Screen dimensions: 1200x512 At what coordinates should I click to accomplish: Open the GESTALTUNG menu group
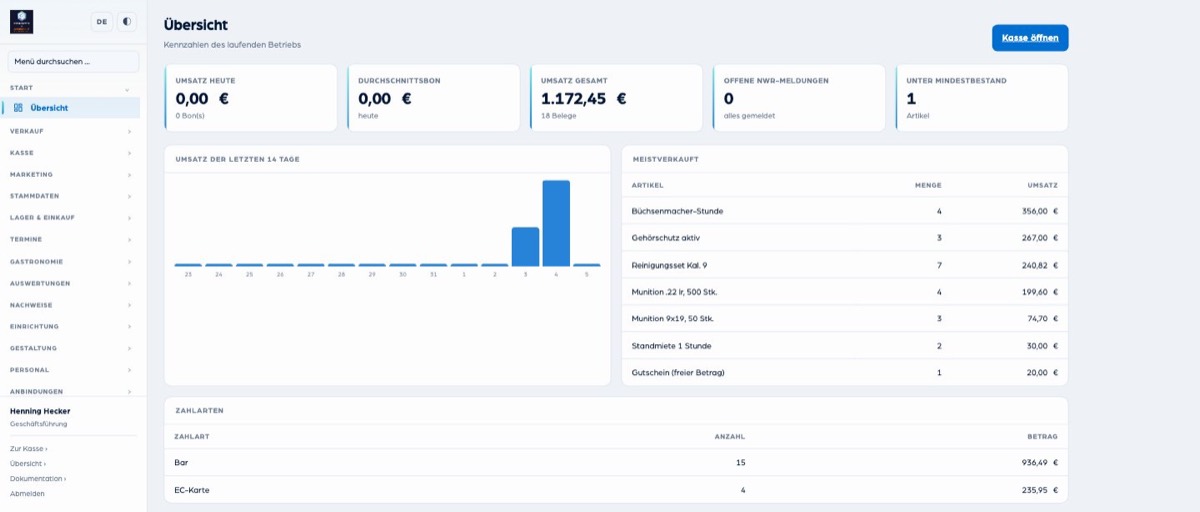70,348
